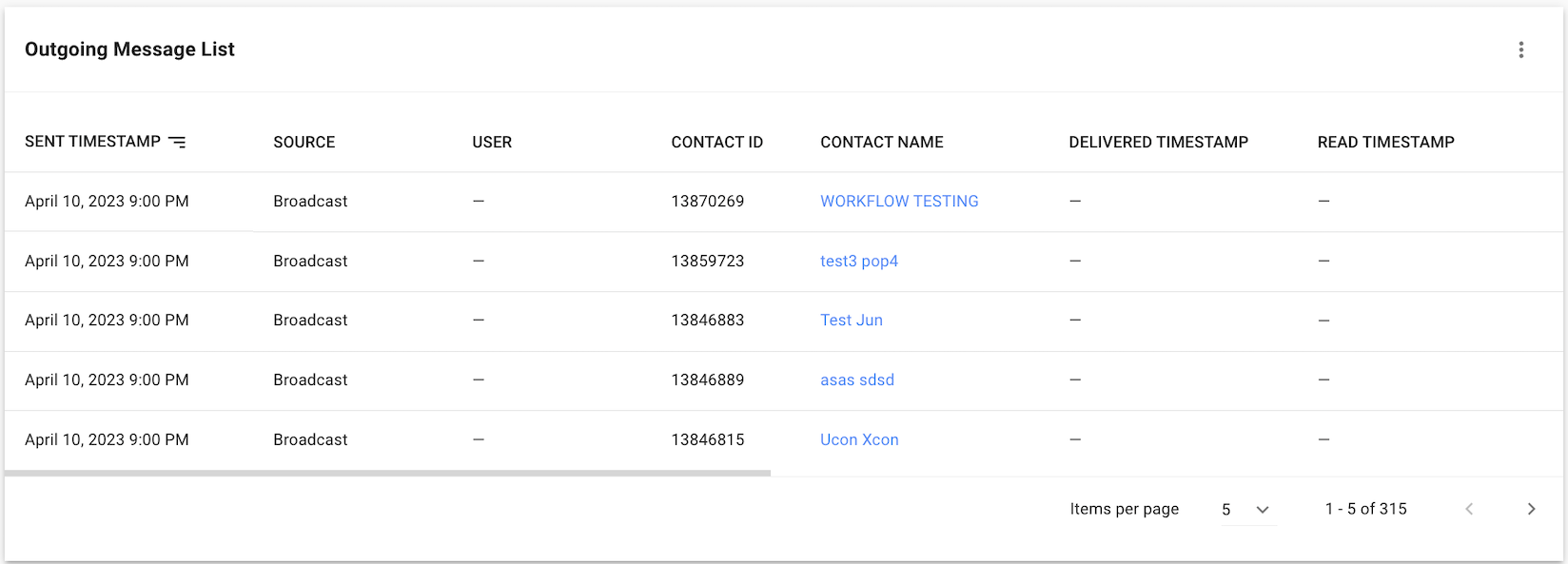The image size is (1568, 564).
Task: Click the Delivered Timestamp column header
Action: click(1158, 143)
